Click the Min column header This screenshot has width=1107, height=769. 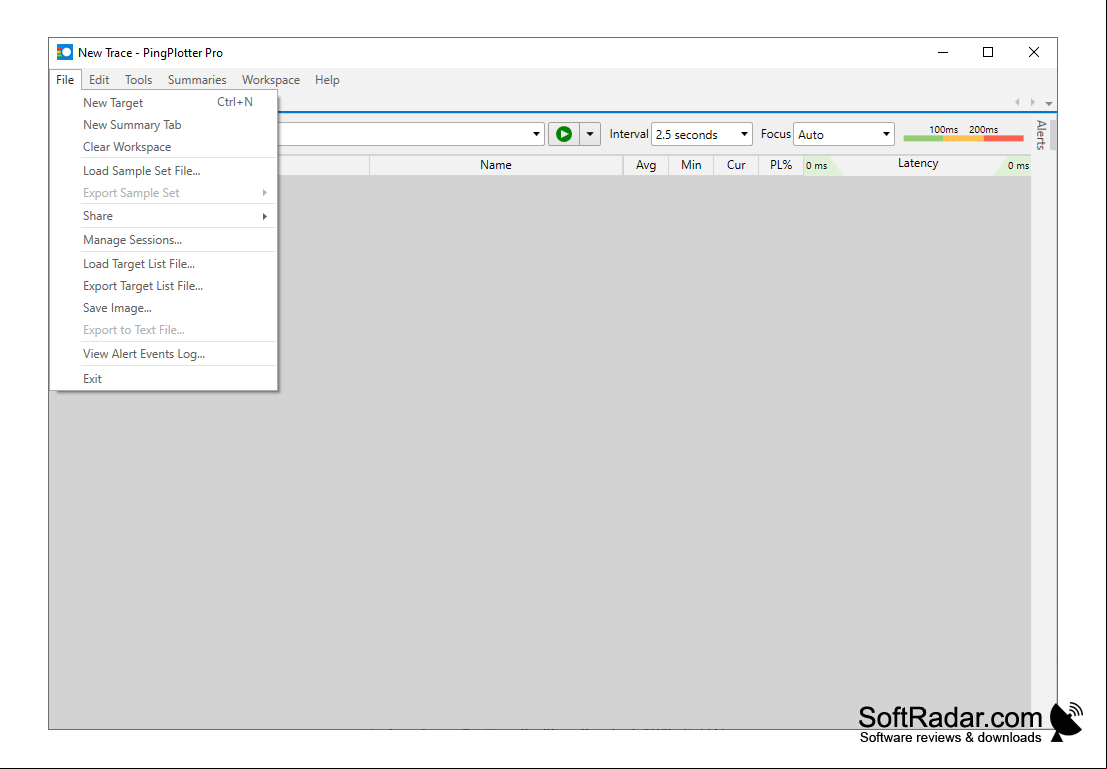691,165
